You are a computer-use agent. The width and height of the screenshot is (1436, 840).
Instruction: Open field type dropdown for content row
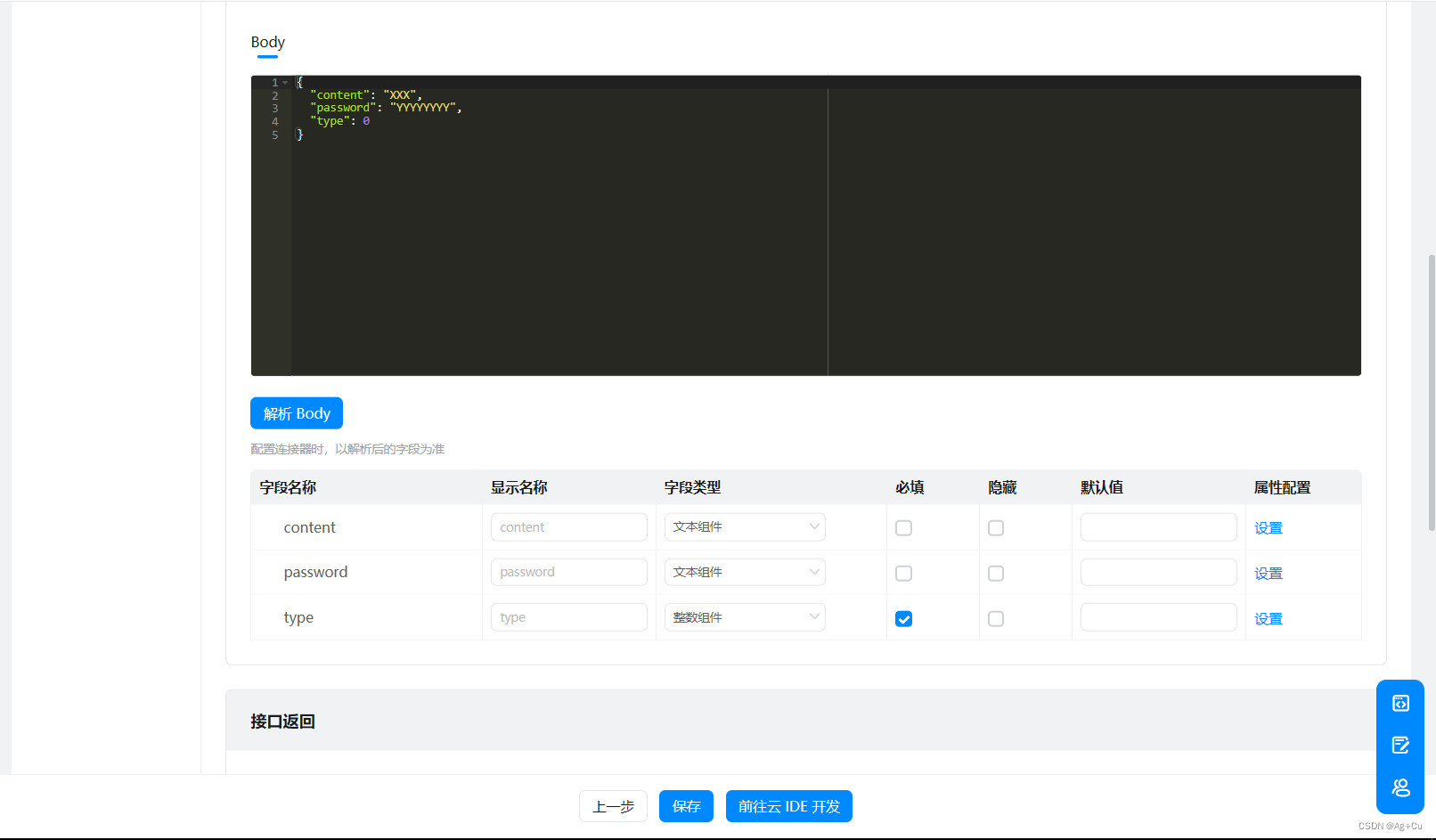tap(745, 526)
